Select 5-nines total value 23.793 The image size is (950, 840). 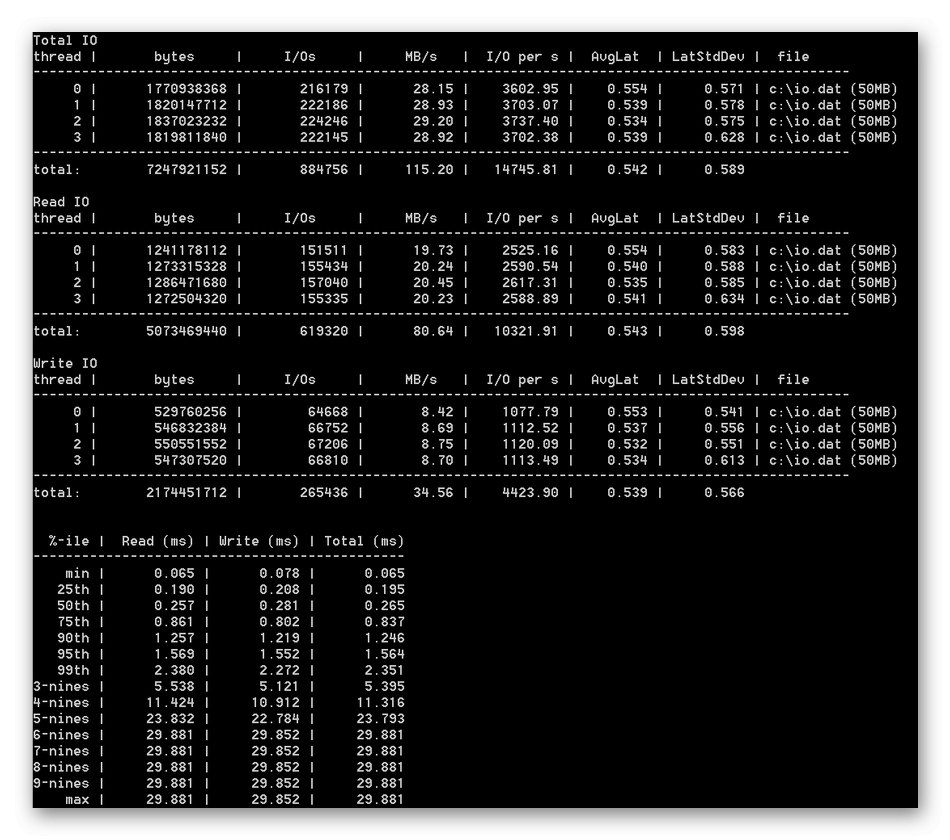(x=380, y=719)
